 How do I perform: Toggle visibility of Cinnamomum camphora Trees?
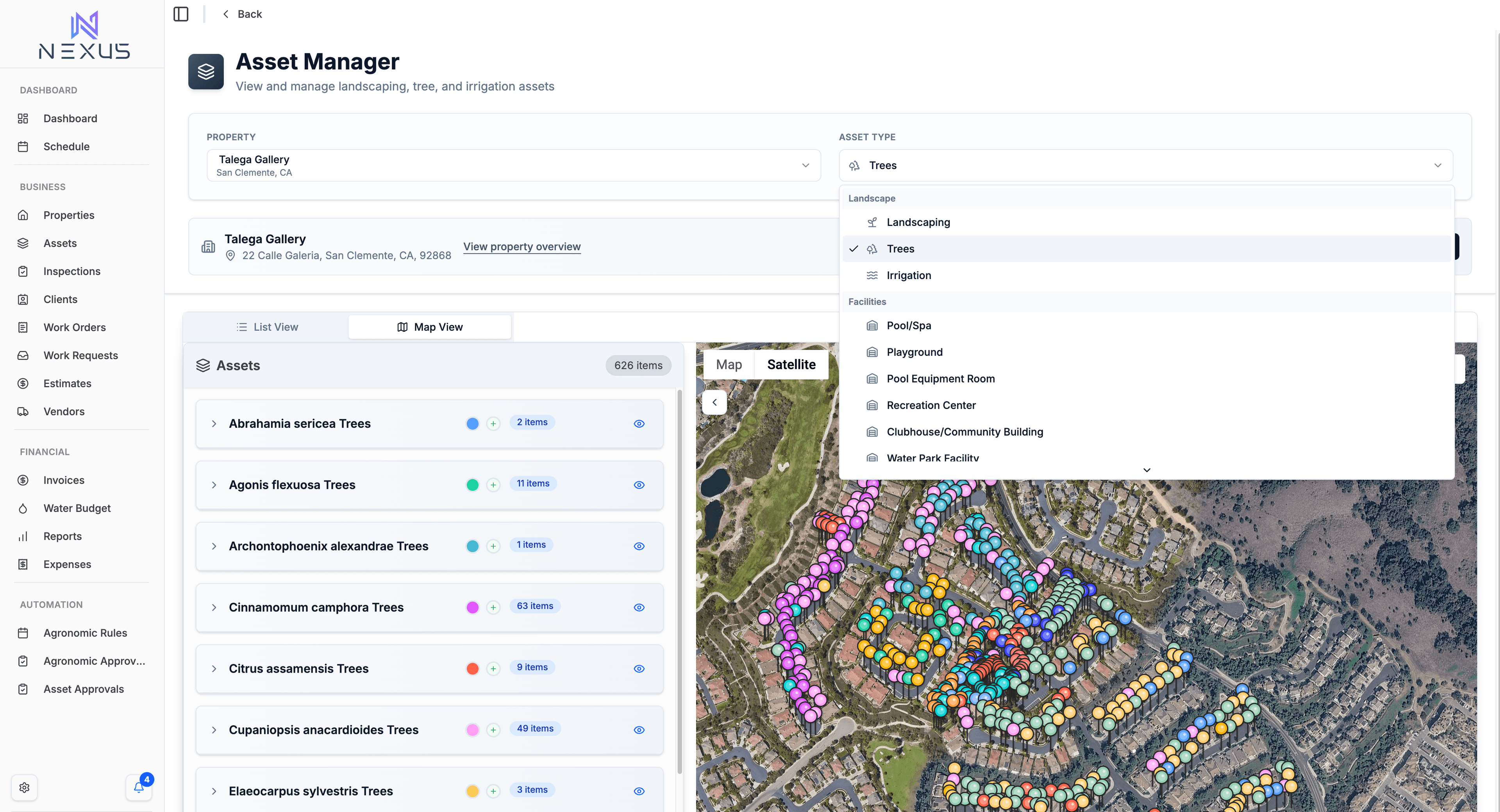click(639, 607)
